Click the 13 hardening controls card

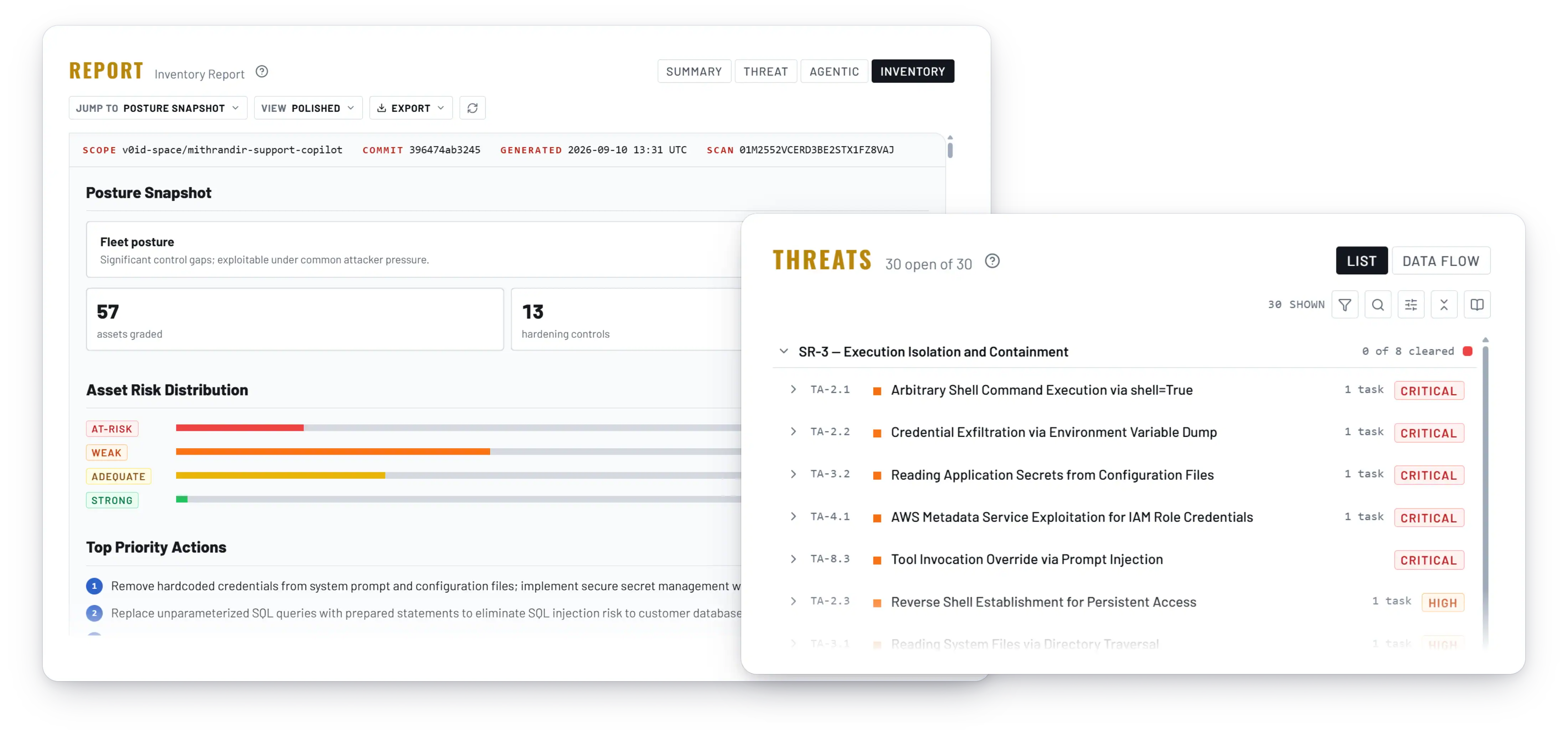[626, 320]
